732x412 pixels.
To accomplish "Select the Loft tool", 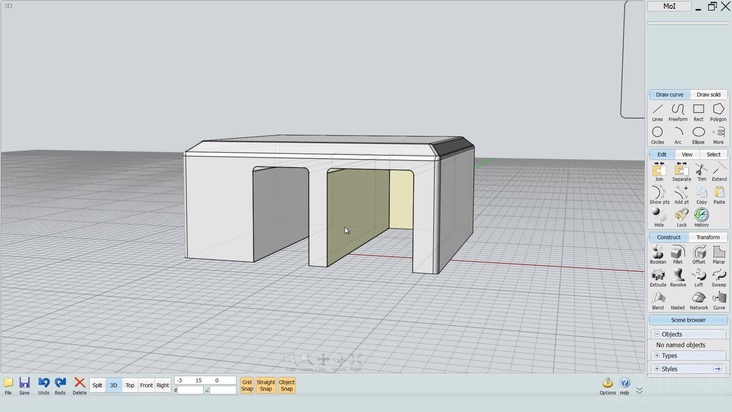I will (x=699, y=278).
